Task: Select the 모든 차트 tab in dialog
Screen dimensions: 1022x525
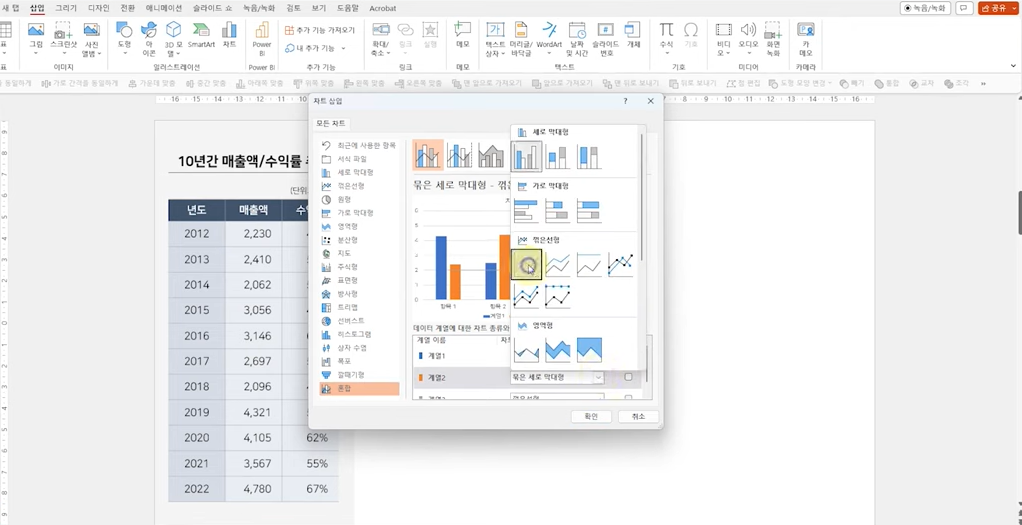Action: tap(332, 123)
